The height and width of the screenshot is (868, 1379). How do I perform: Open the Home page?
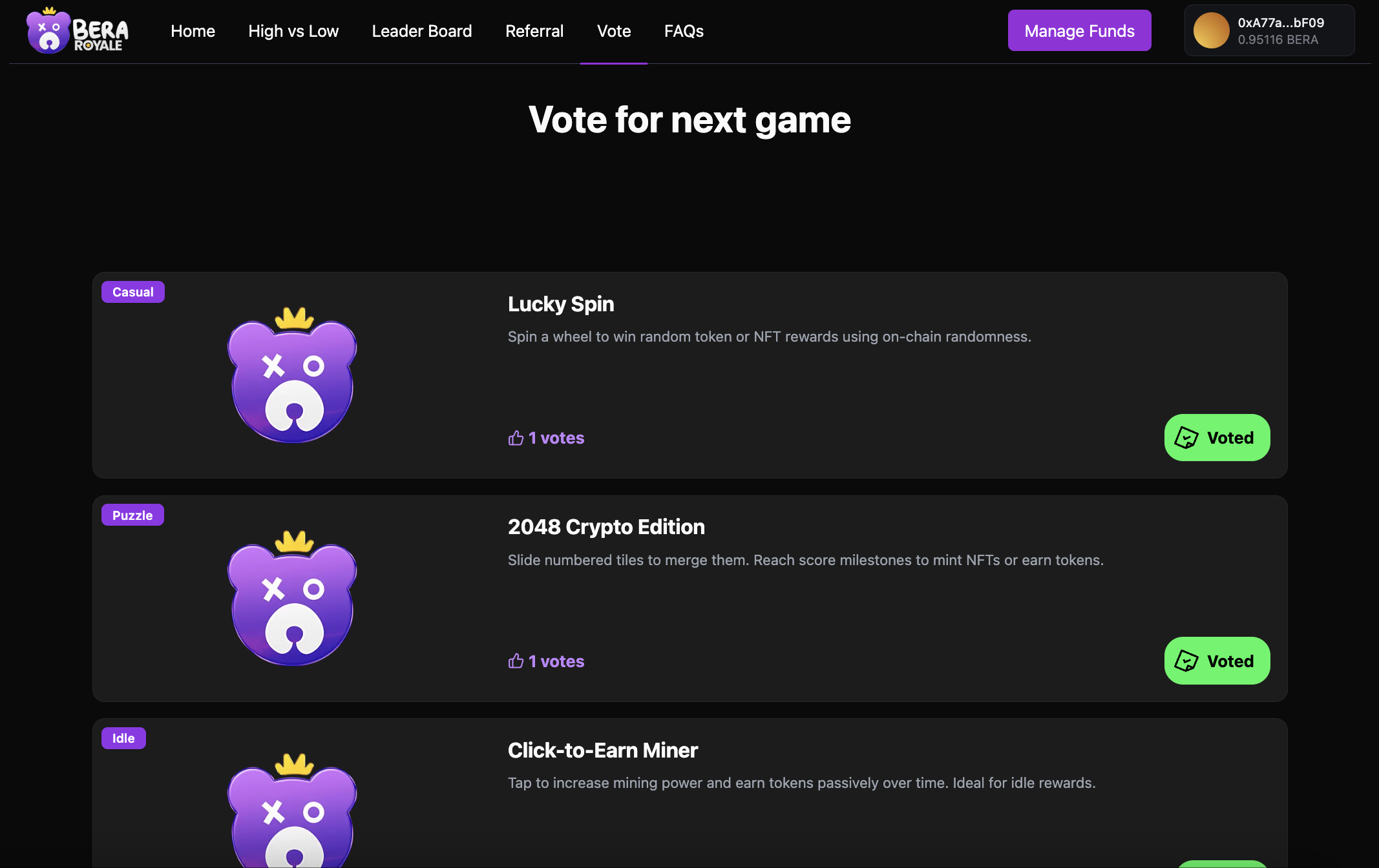(193, 31)
